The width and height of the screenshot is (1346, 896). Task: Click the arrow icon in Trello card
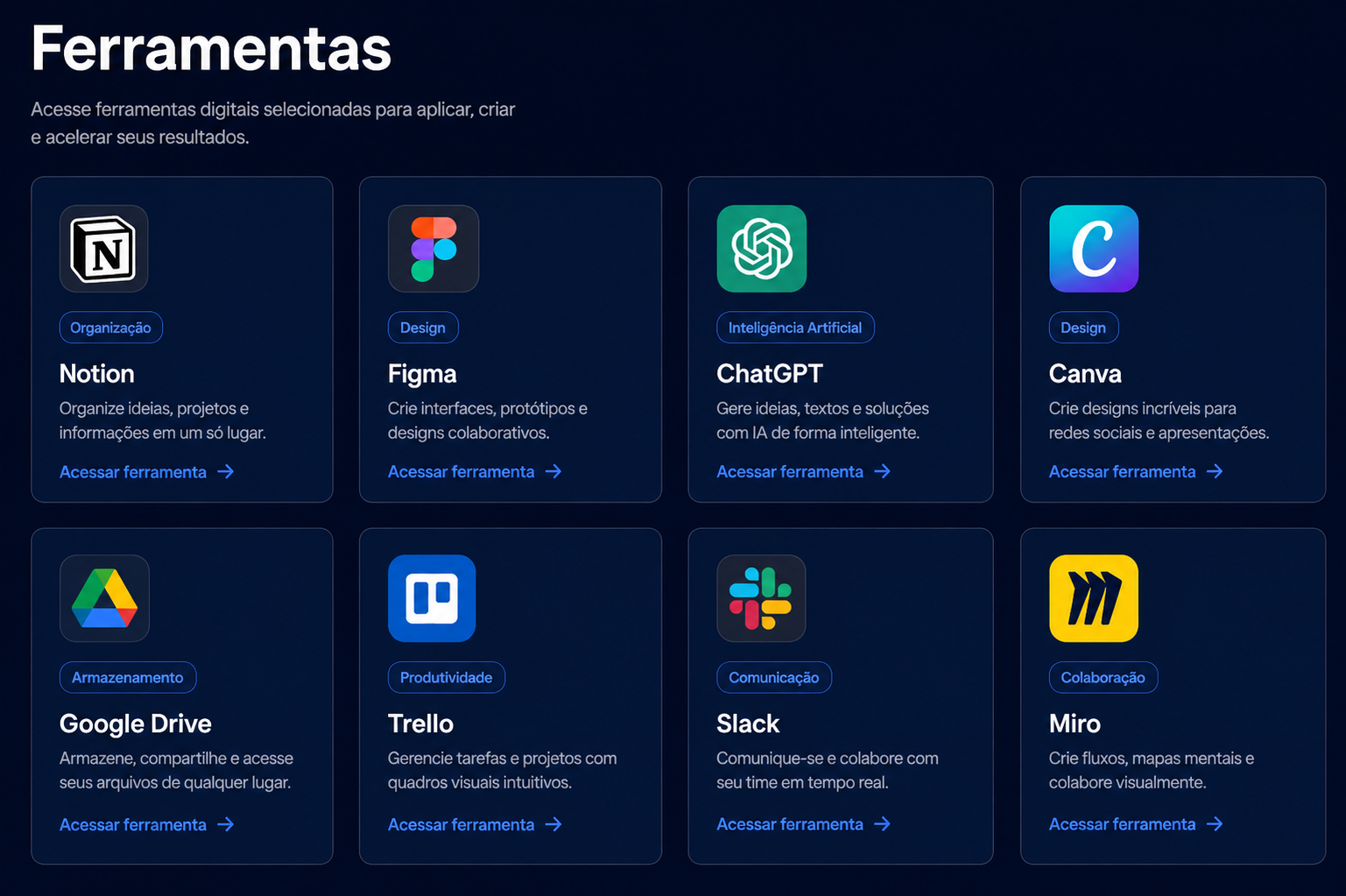[553, 824]
